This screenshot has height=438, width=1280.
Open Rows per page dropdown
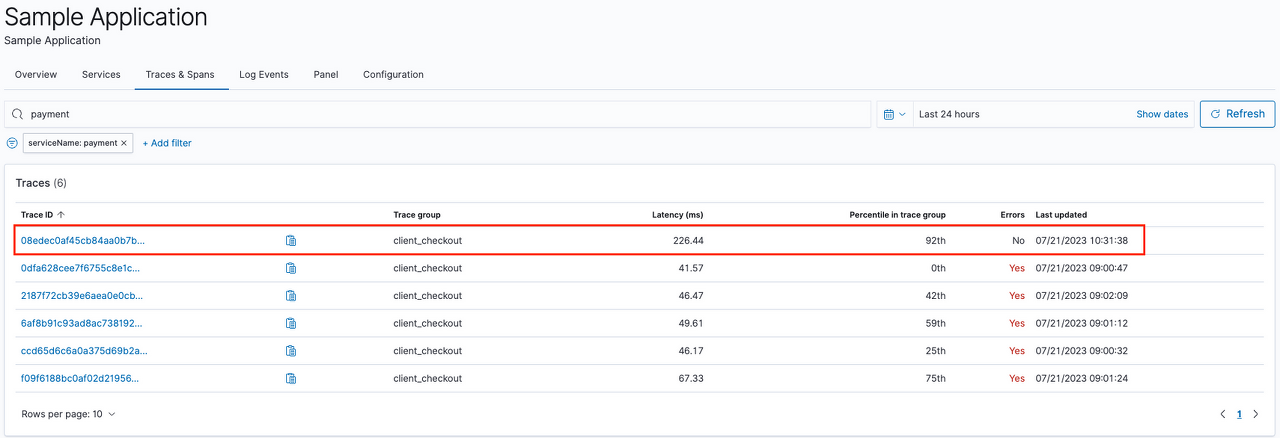click(68, 414)
